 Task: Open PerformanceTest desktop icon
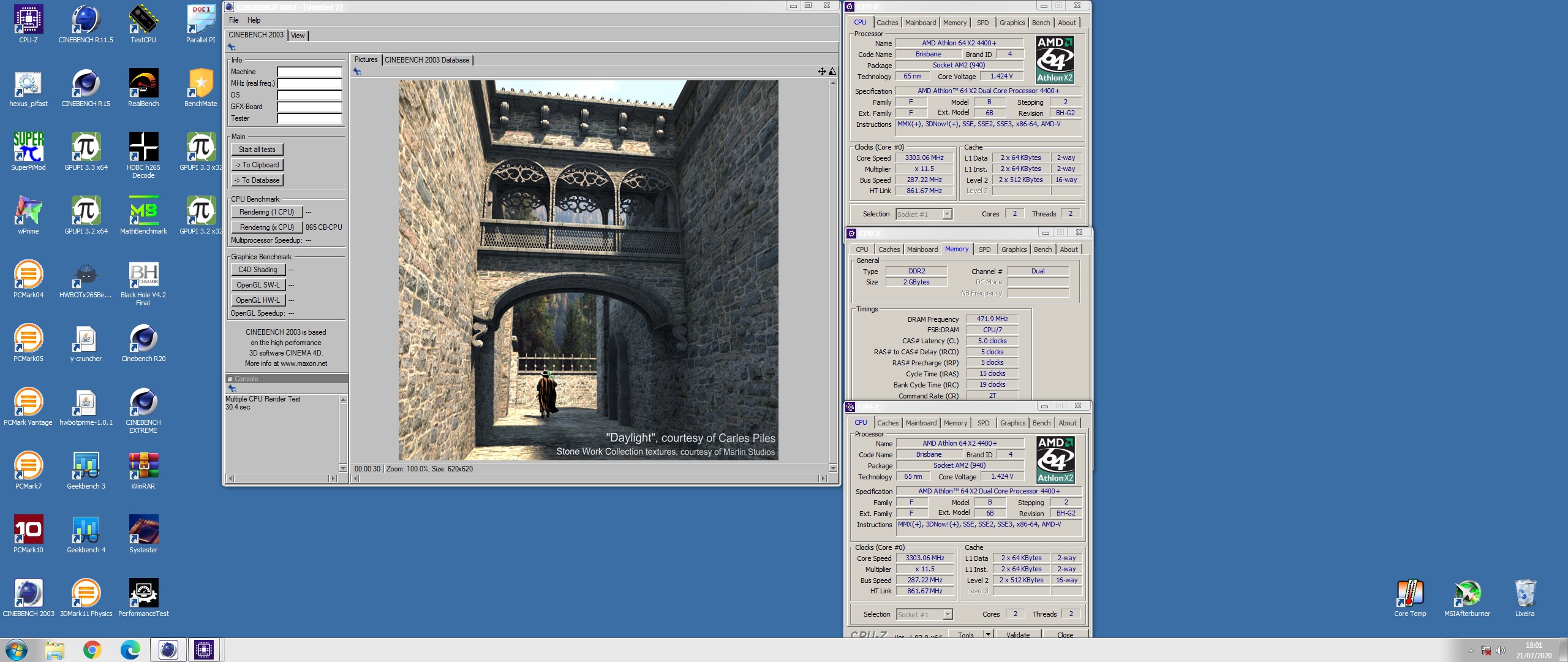point(143,597)
